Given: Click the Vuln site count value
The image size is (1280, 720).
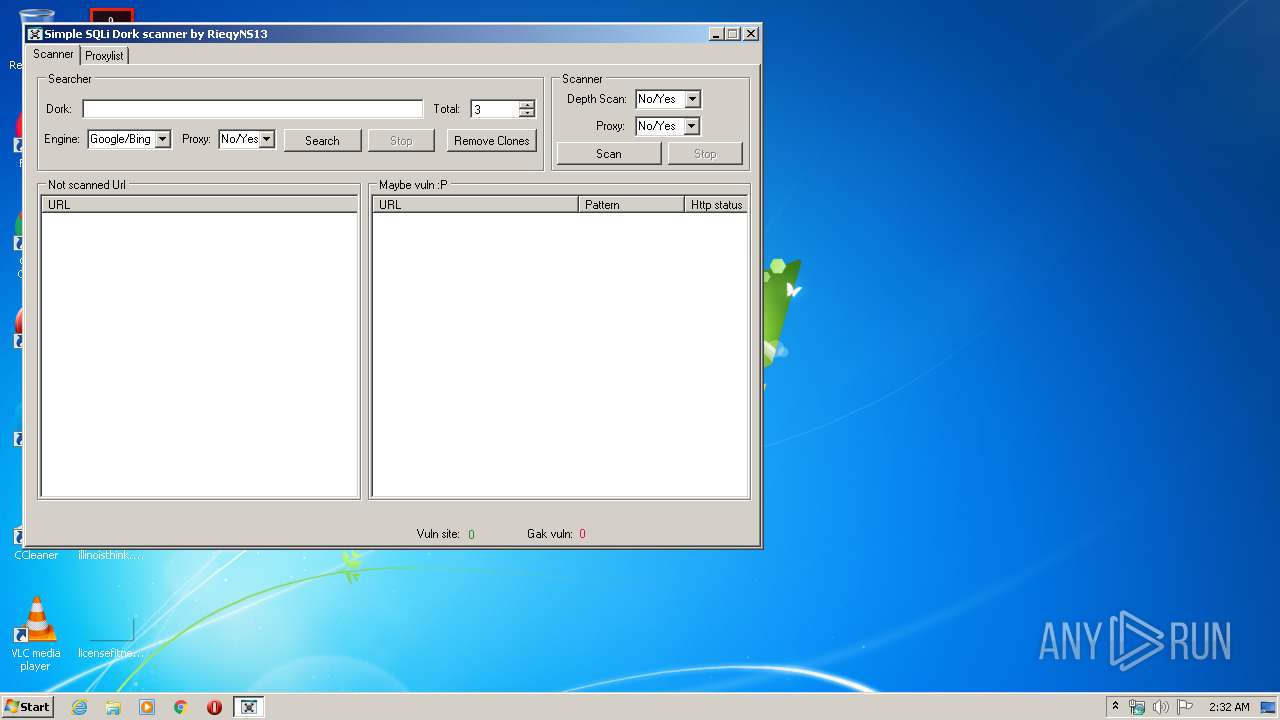Looking at the screenshot, I should click(x=471, y=535).
